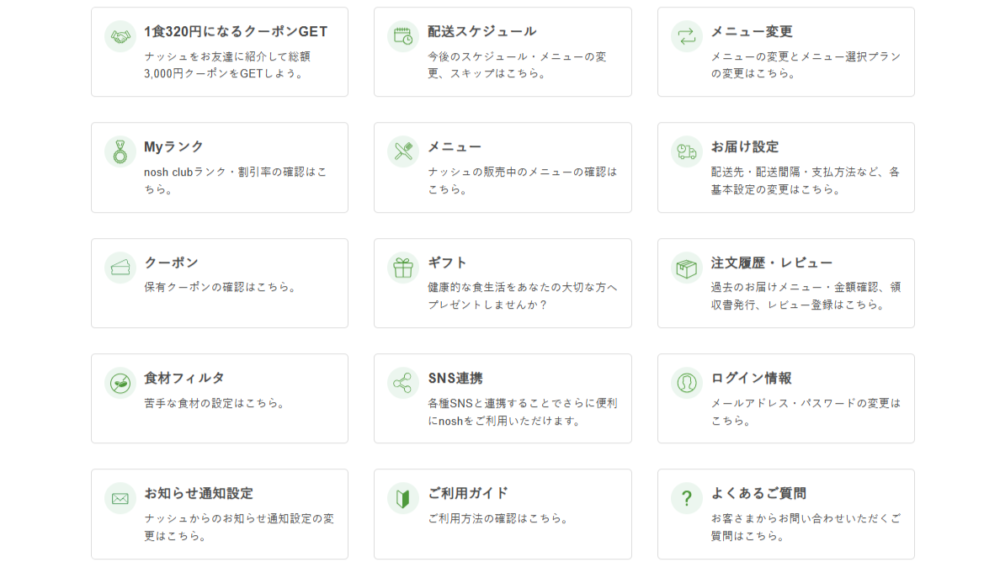Image resolution: width=1000 pixels, height=562 pixels.
Task: Select the 食材フィルタ heading
Action: (x=184, y=378)
